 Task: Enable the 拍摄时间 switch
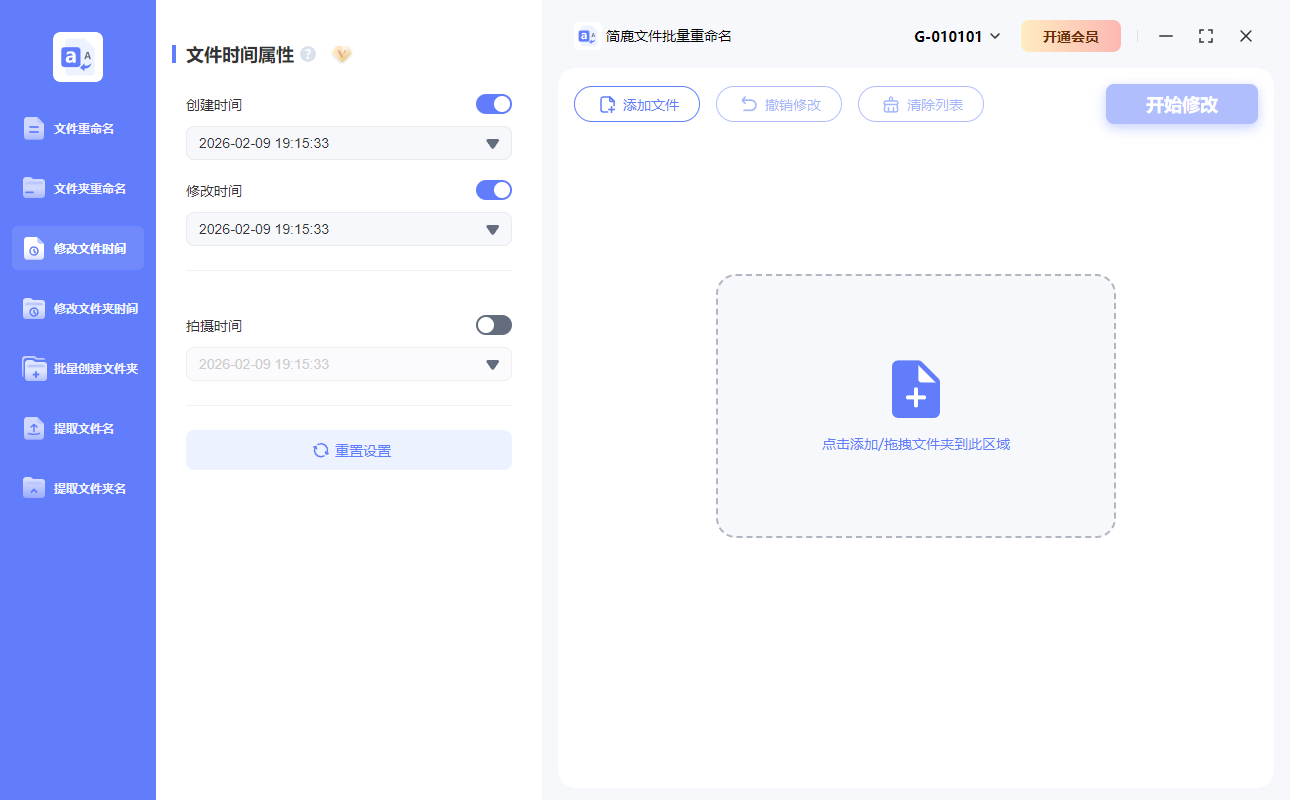(494, 325)
